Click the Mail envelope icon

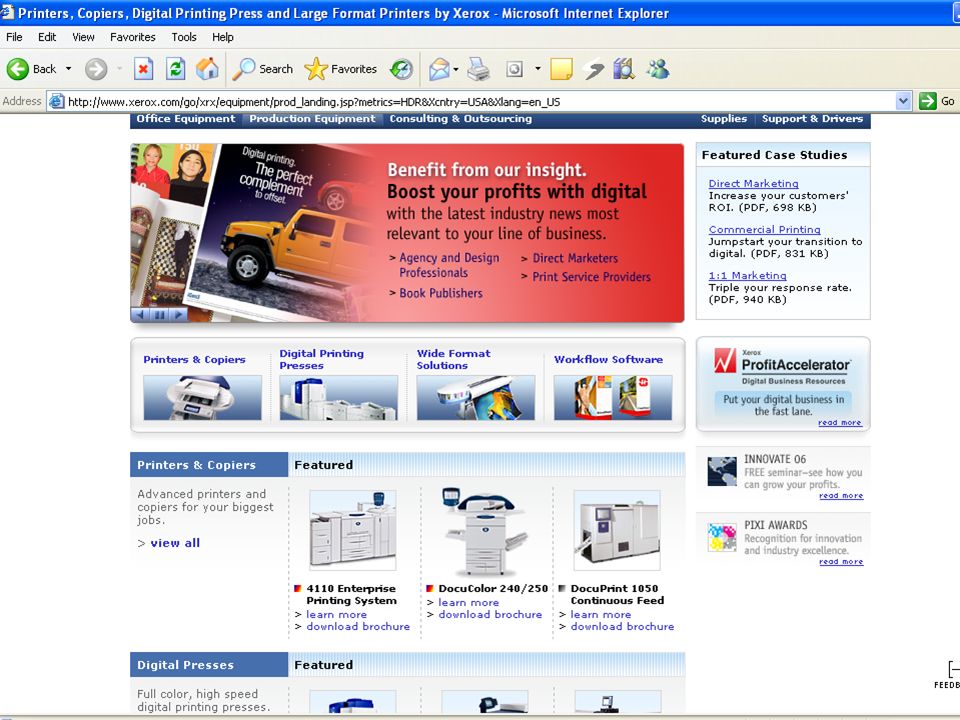(440, 69)
